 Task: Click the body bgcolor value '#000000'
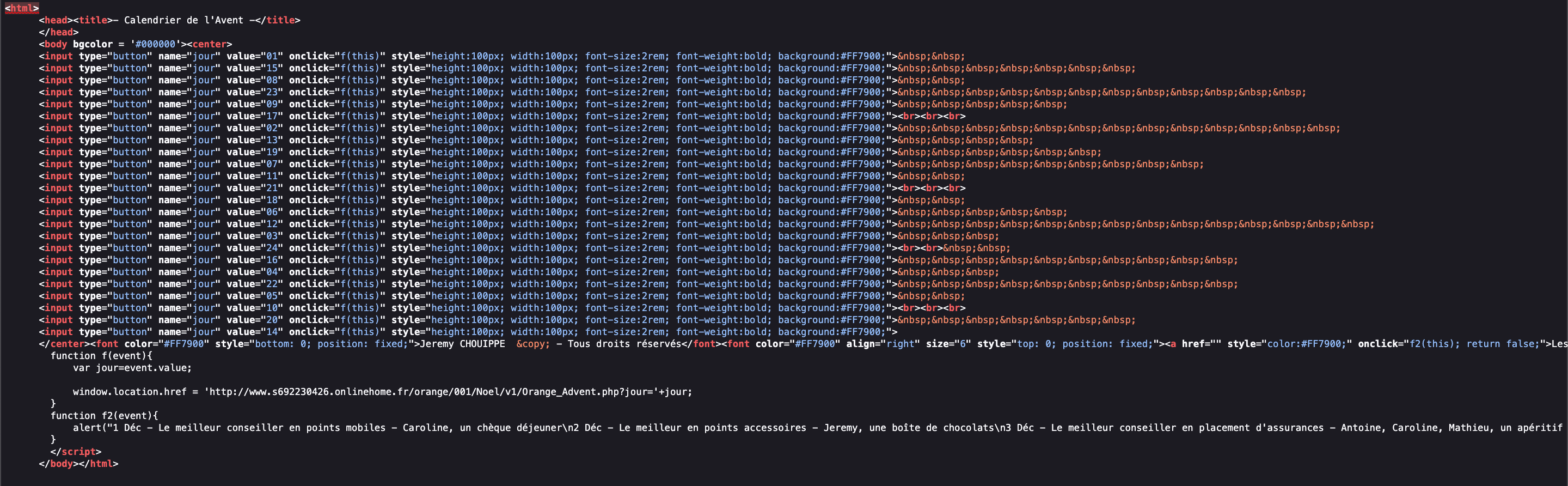(156, 45)
